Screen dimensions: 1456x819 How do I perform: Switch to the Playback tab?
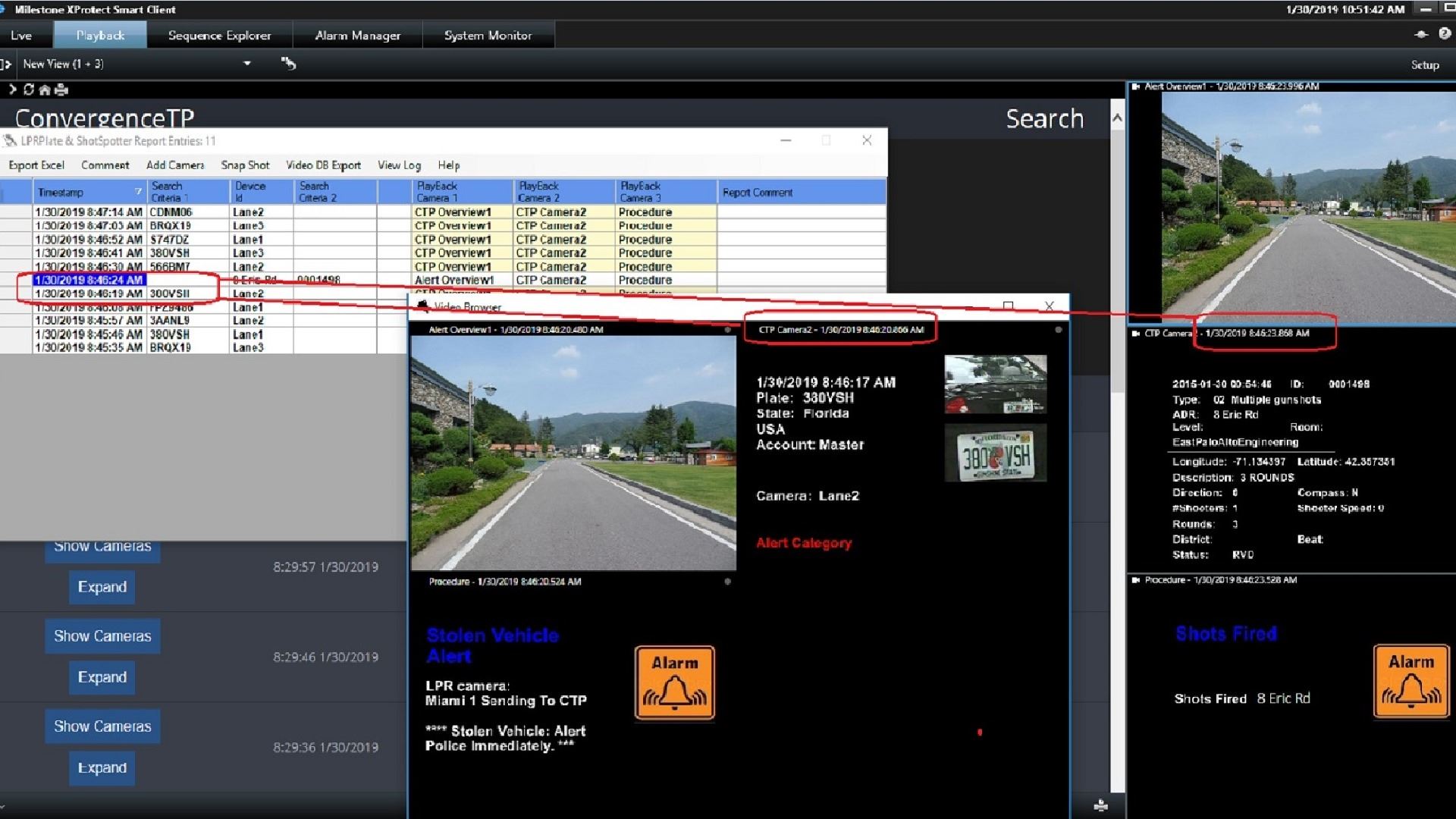(x=100, y=35)
